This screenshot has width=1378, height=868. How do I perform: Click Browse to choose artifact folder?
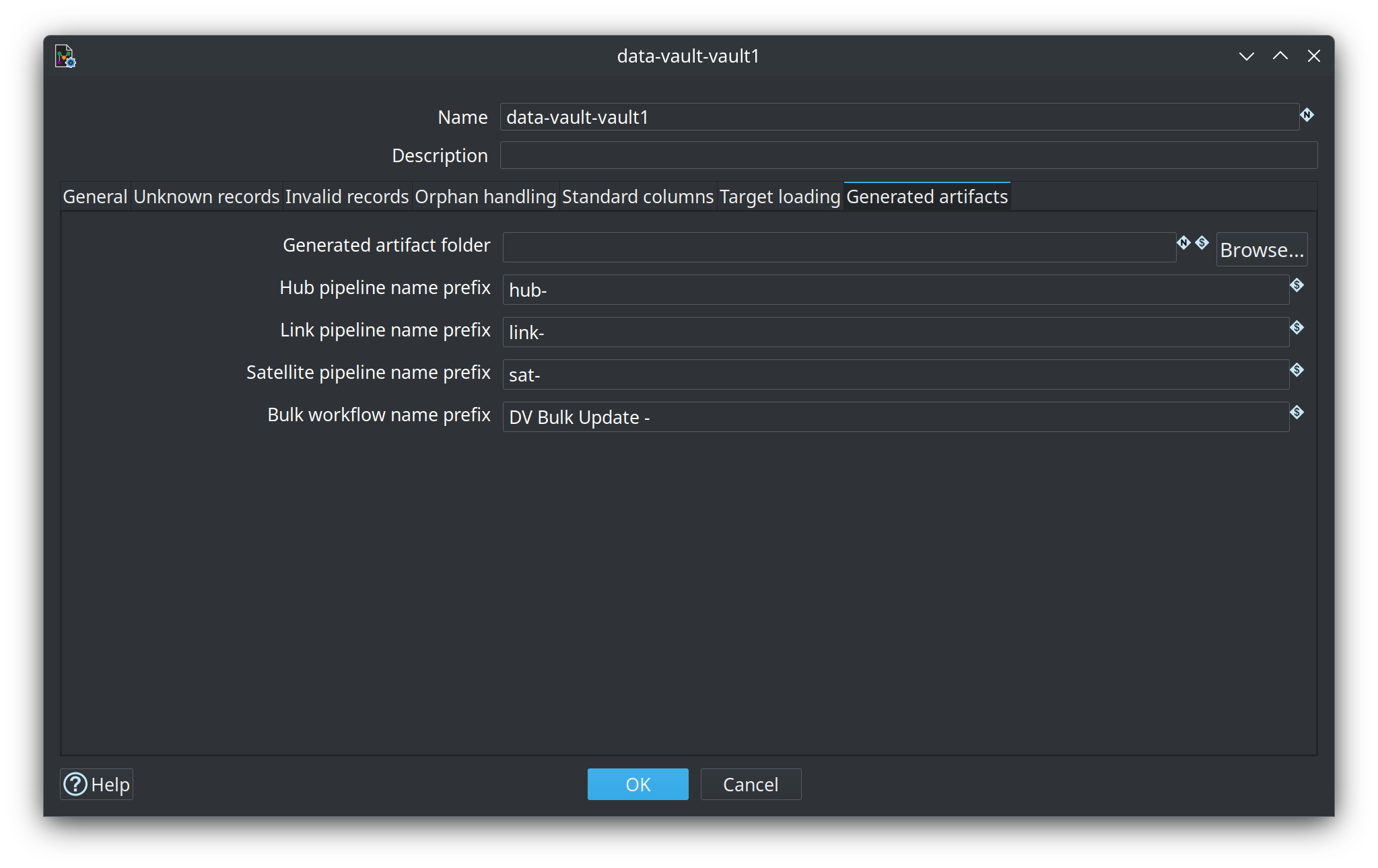click(1262, 250)
